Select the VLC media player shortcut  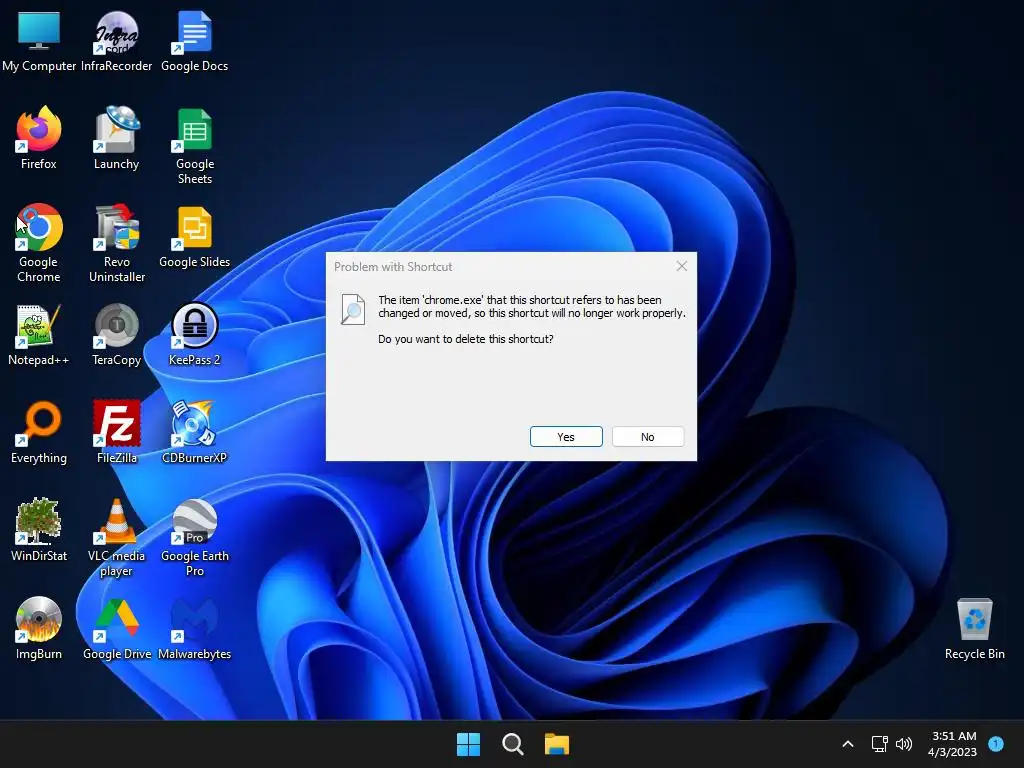coord(116,537)
